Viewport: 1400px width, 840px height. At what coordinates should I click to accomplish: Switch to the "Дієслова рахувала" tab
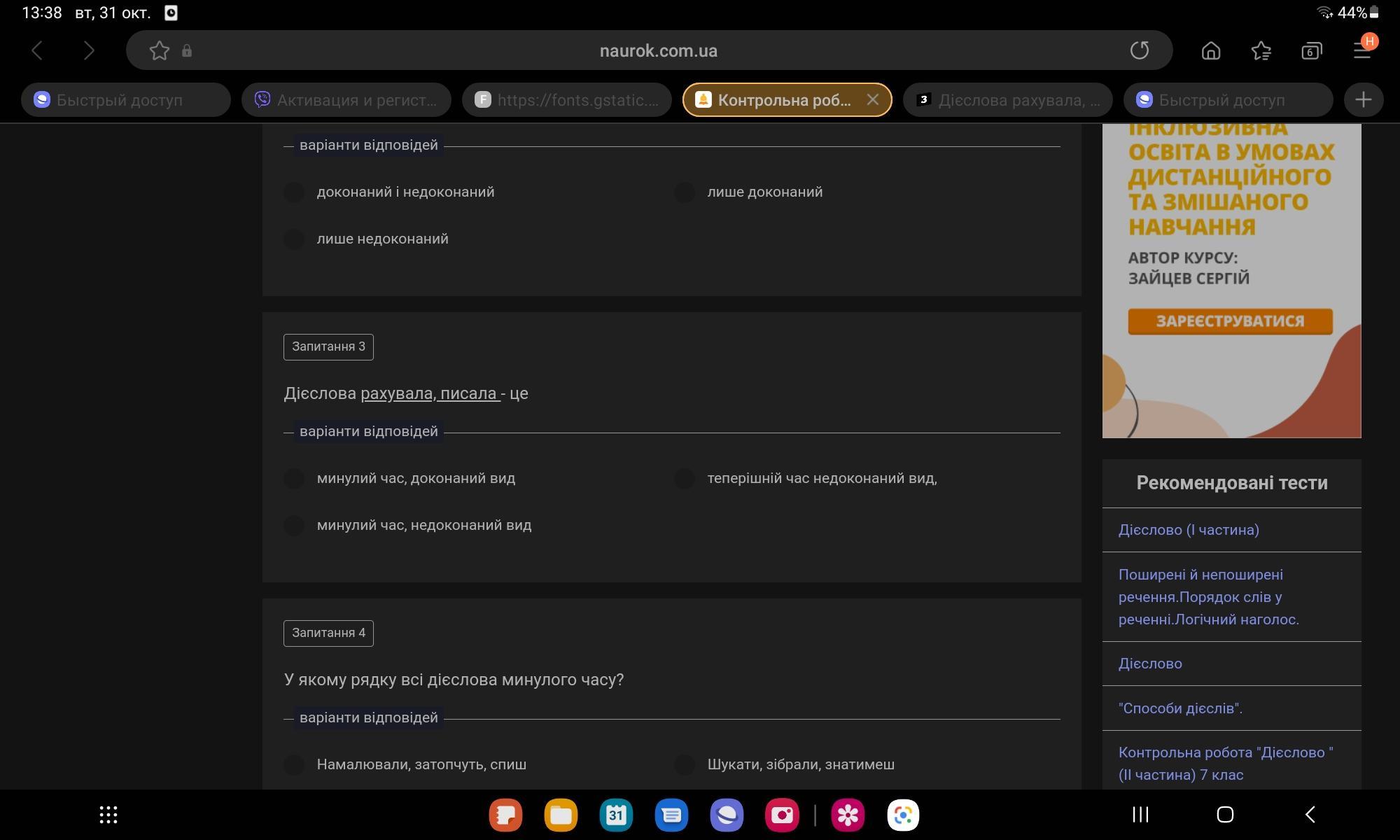(x=1007, y=100)
